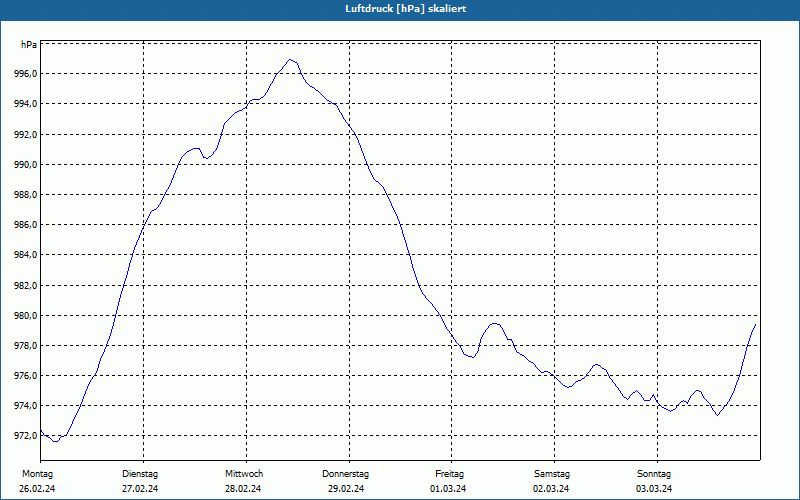This screenshot has width=800, height=500.
Task: Select the Mittwoch day label
Action: [244, 474]
